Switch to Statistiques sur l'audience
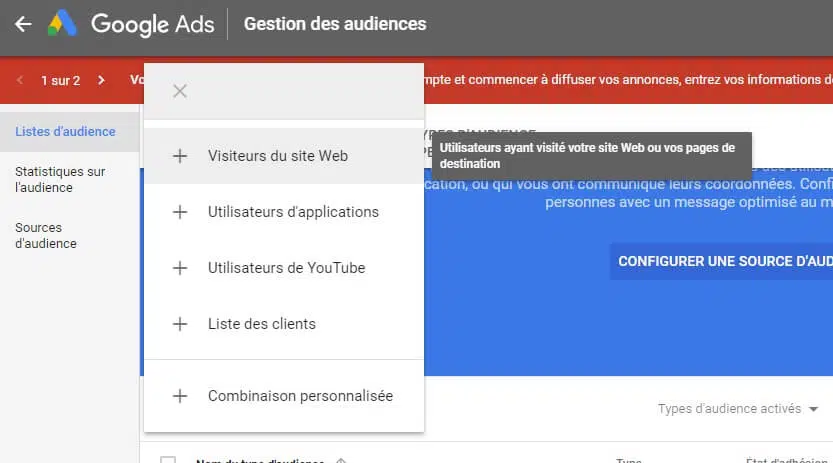 (60, 179)
